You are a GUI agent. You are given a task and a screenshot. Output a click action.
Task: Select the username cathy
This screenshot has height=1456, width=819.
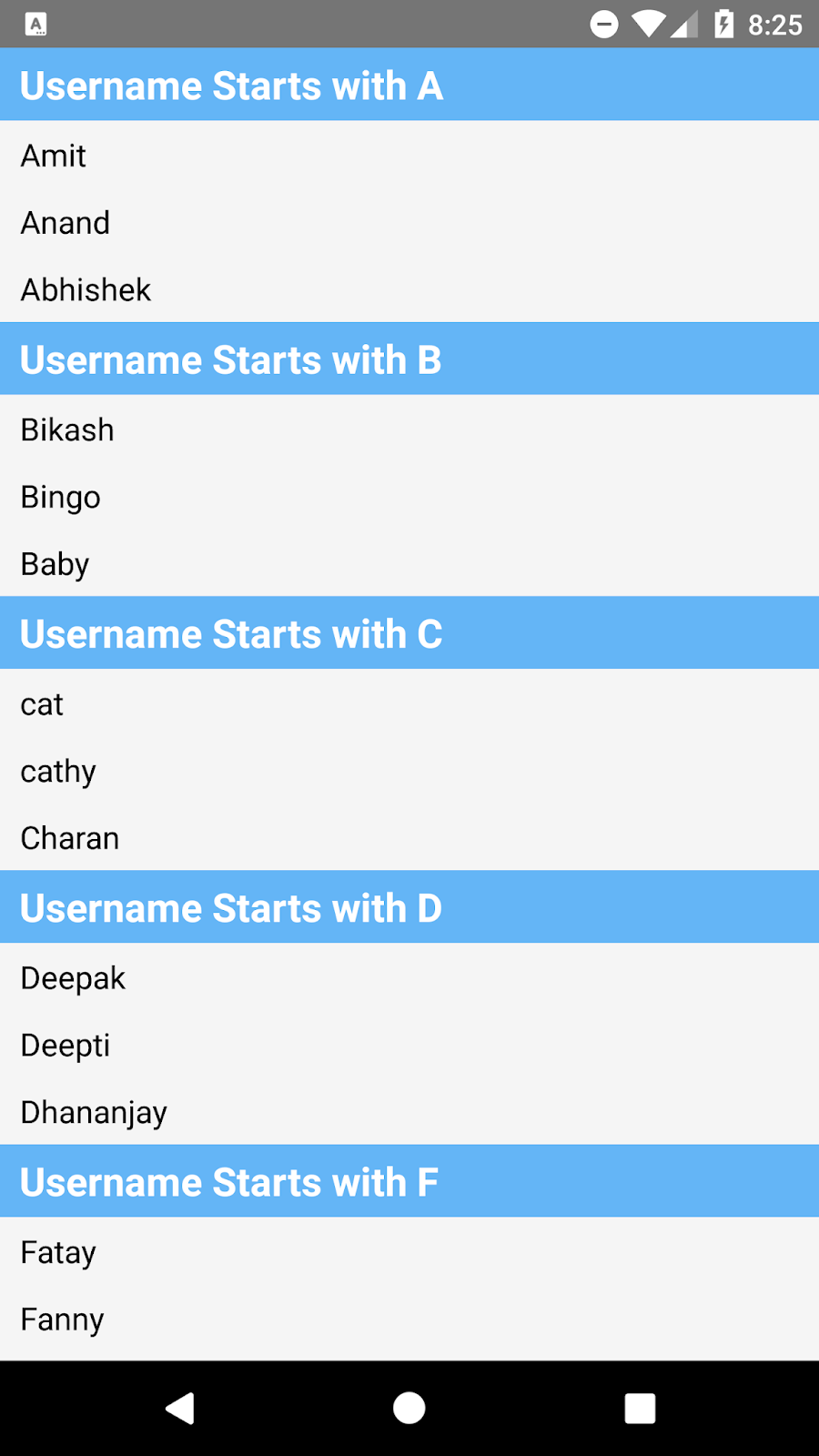(x=57, y=771)
